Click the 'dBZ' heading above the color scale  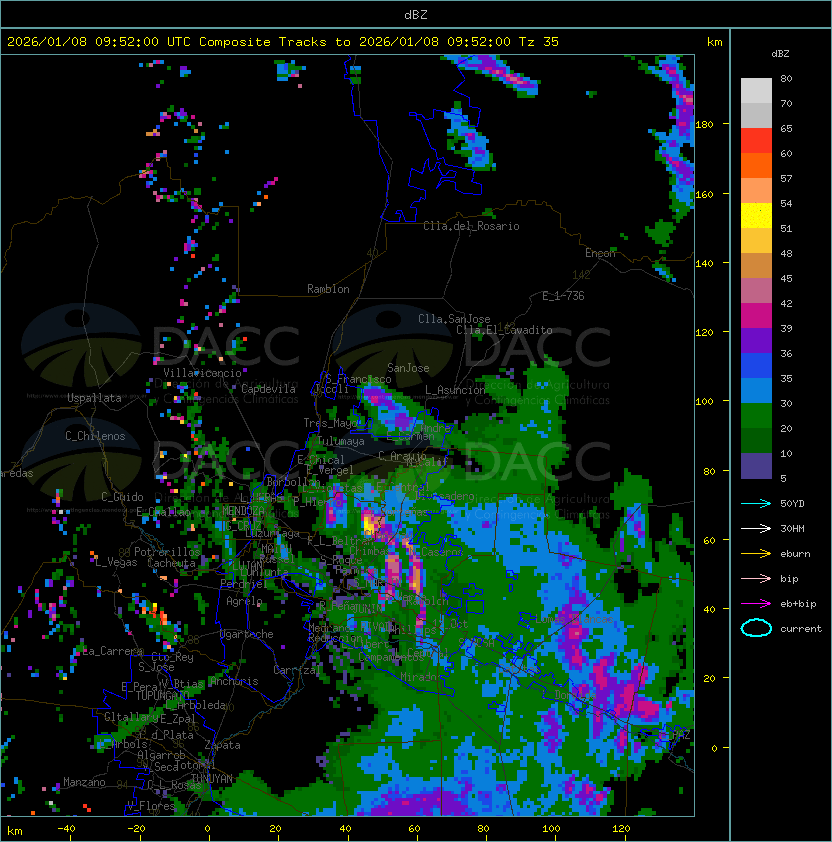tap(780, 54)
